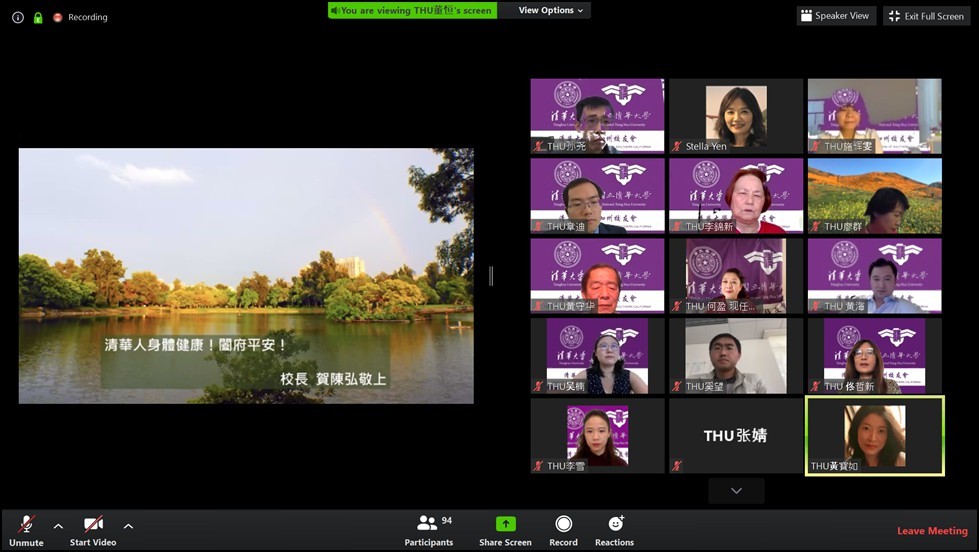Open the View Options dropdown
979x552 pixels.
[x=552, y=10]
